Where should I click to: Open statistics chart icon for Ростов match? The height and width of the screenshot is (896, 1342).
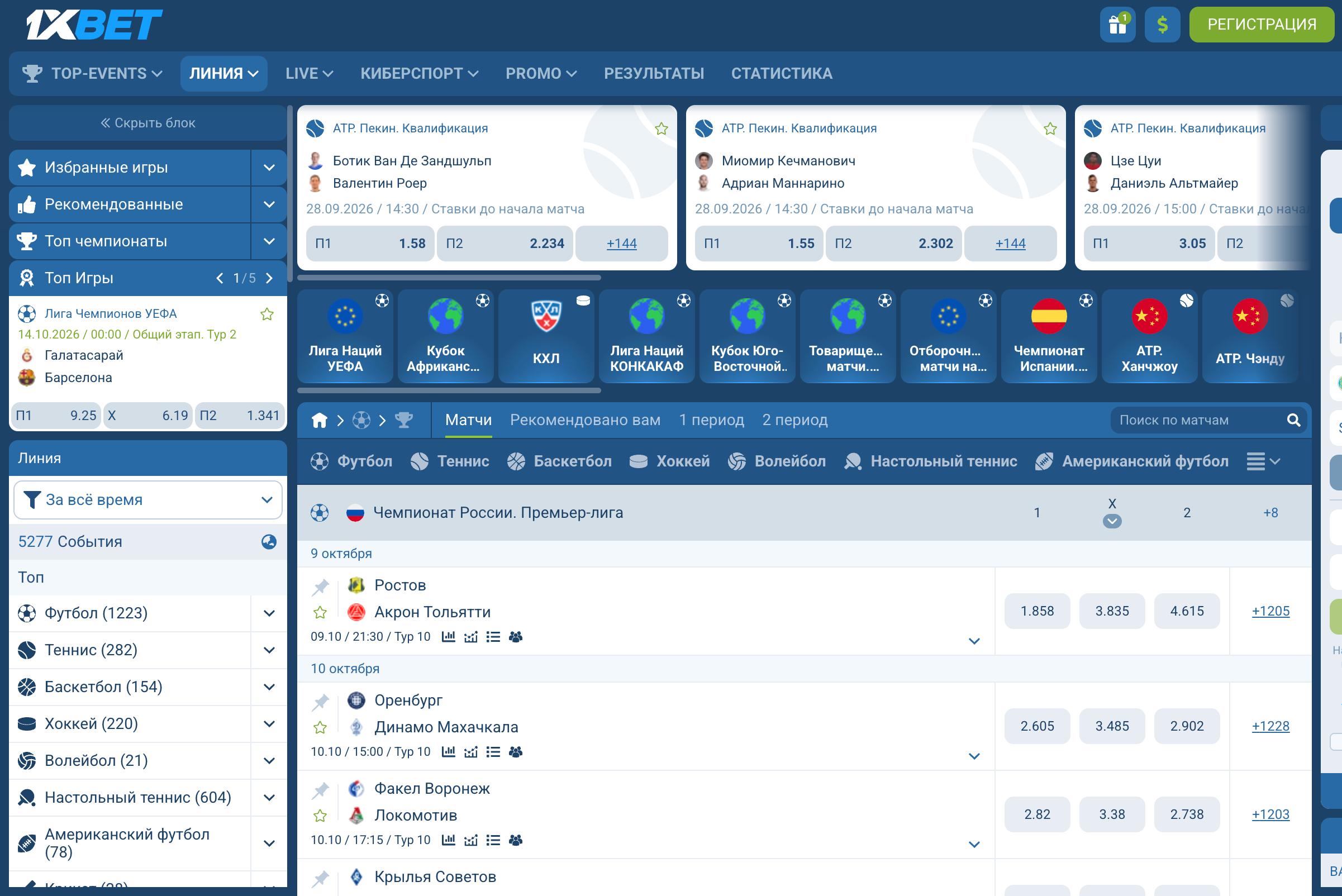tap(449, 637)
